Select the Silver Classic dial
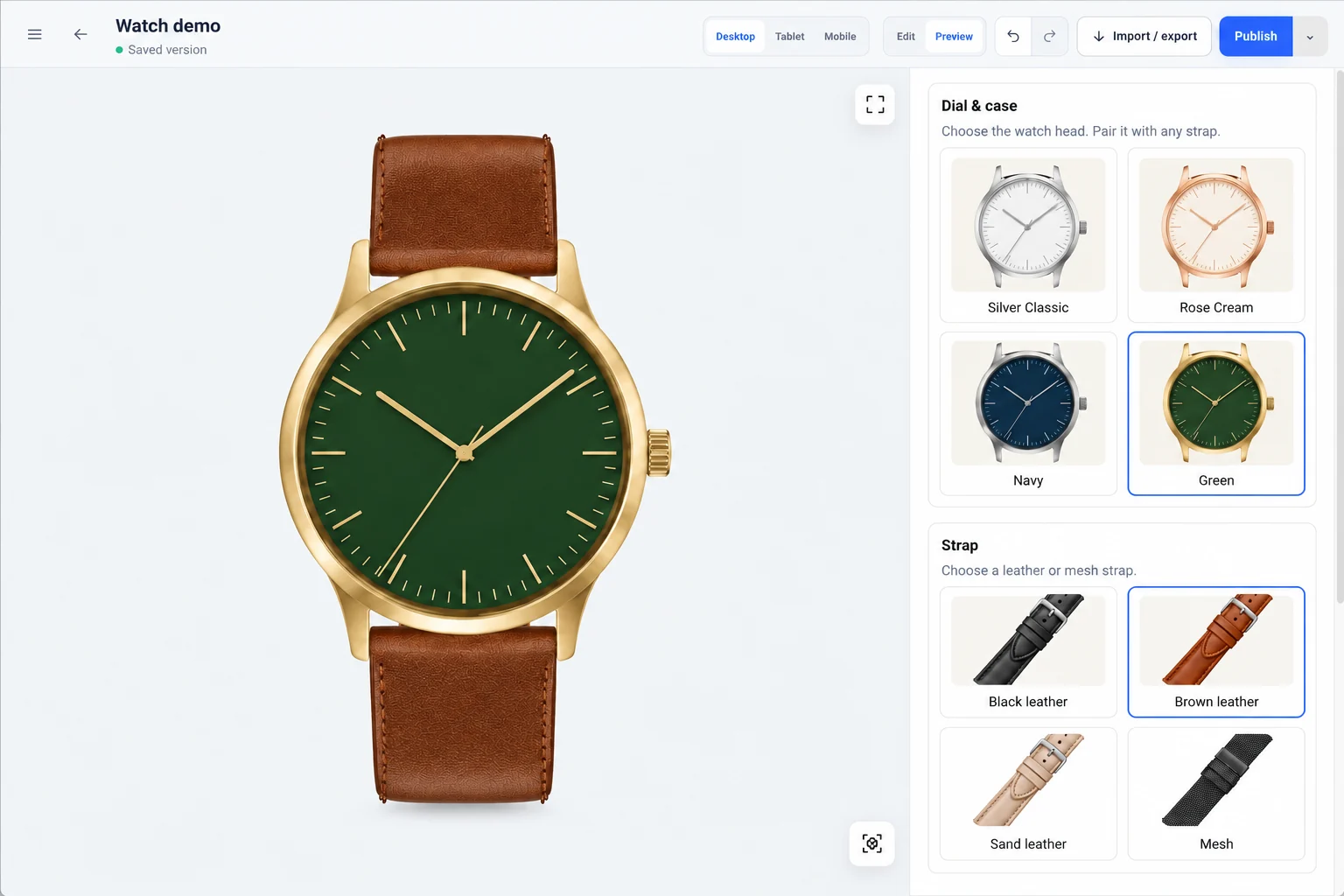This screenshot has width=1344, height=896. pos(1028,235)
